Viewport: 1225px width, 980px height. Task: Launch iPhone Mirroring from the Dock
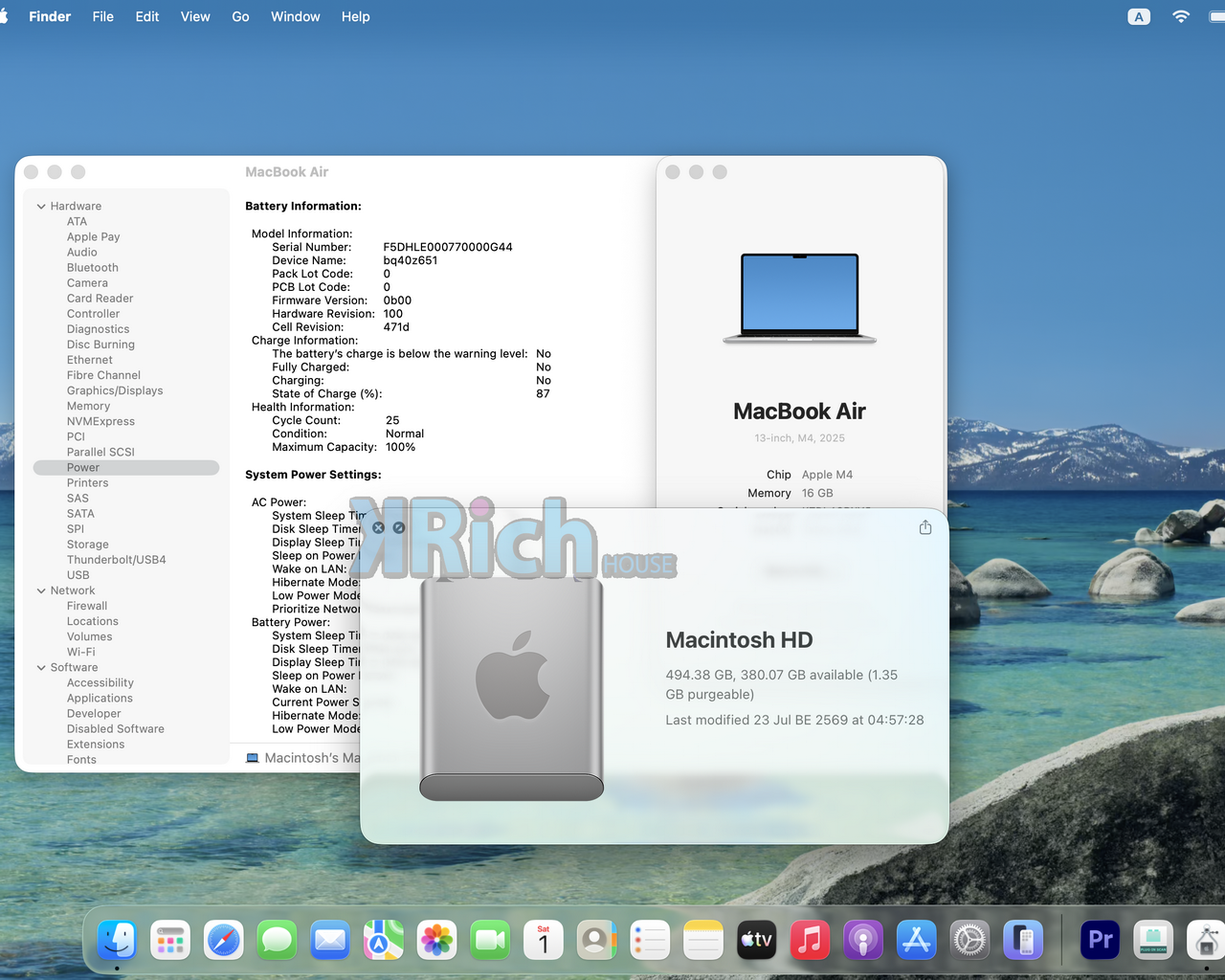coord(1023,941)
